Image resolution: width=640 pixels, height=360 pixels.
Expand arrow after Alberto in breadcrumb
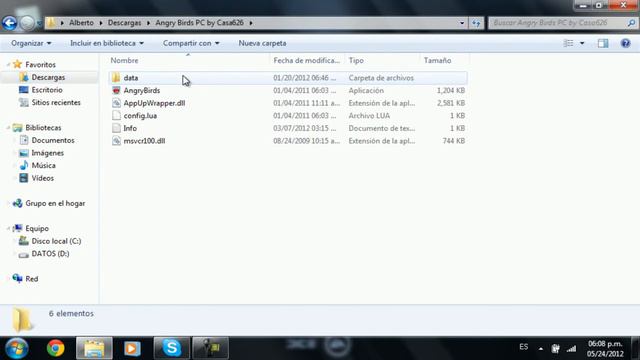click(101, 23)
